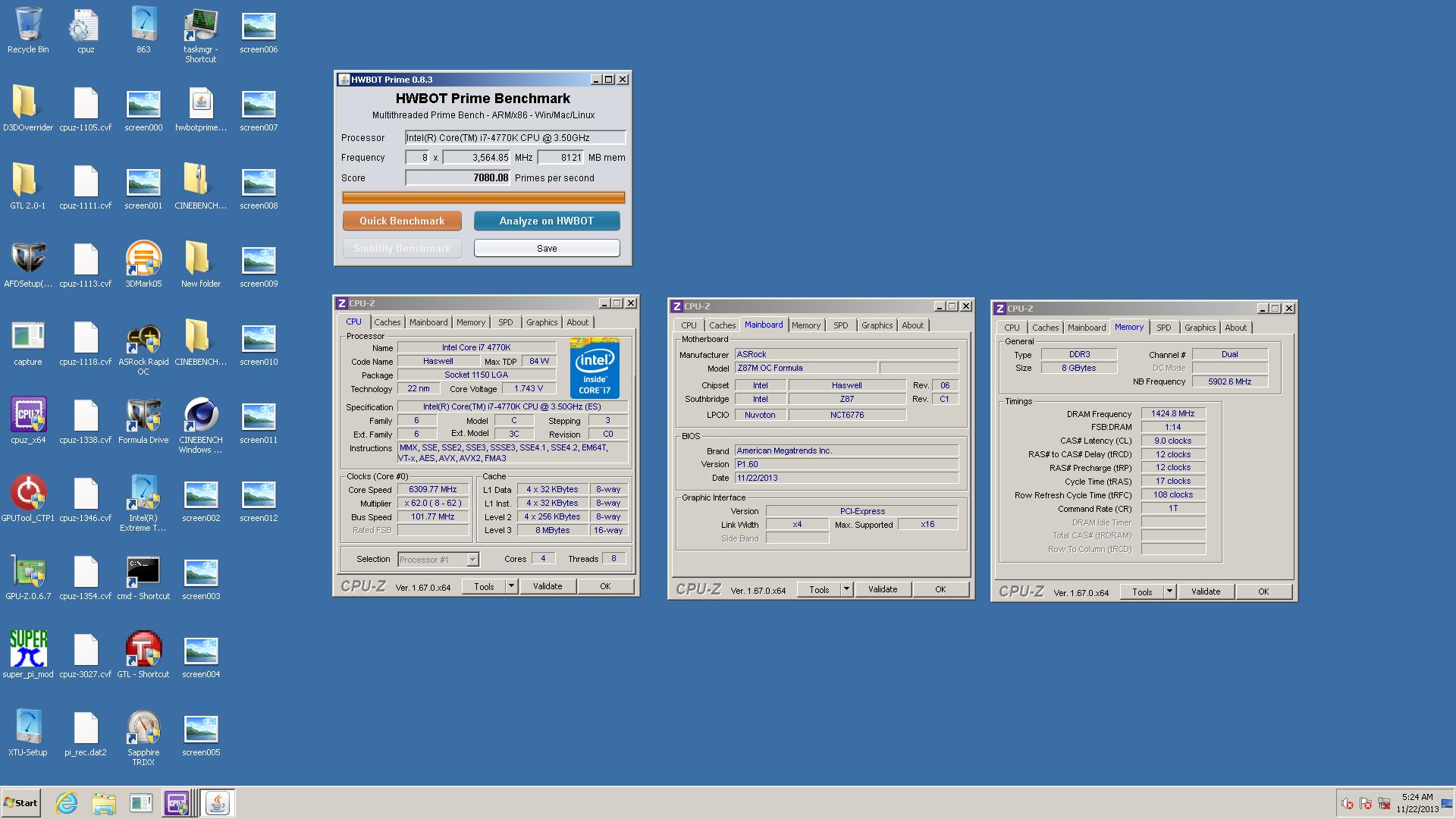Click the Core Speed value 6309.77 MHz

(x=433, y=490)
